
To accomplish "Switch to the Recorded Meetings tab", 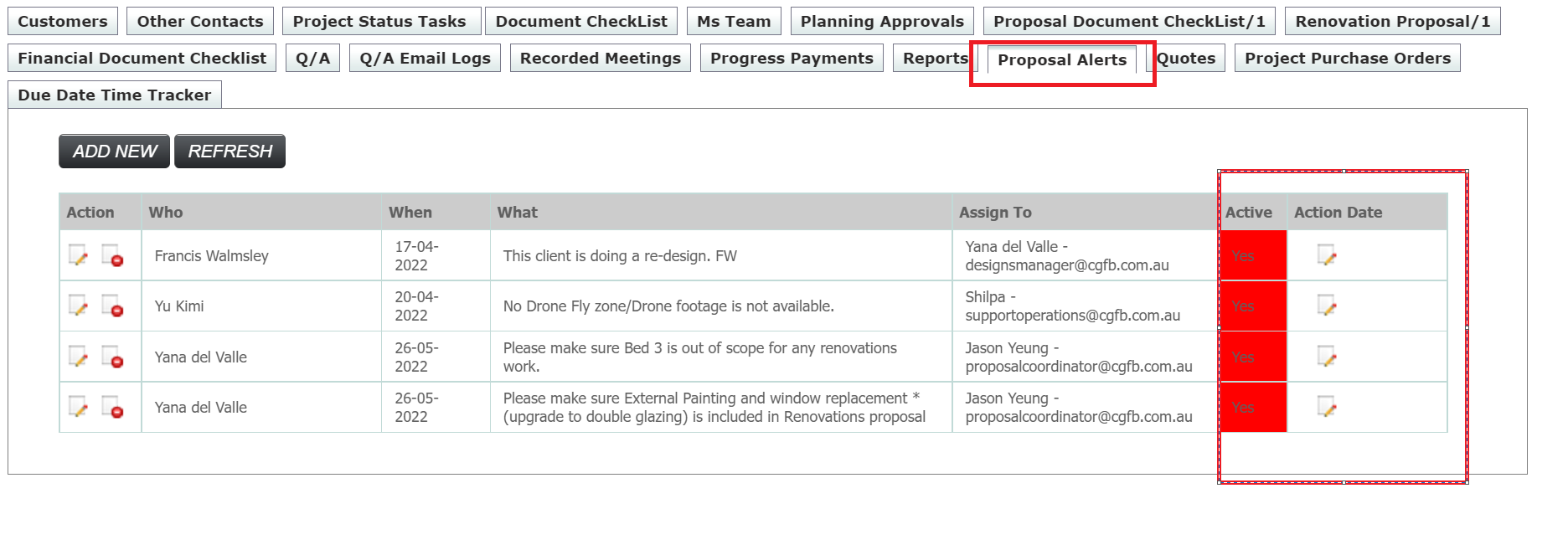I will coord(600,58).
